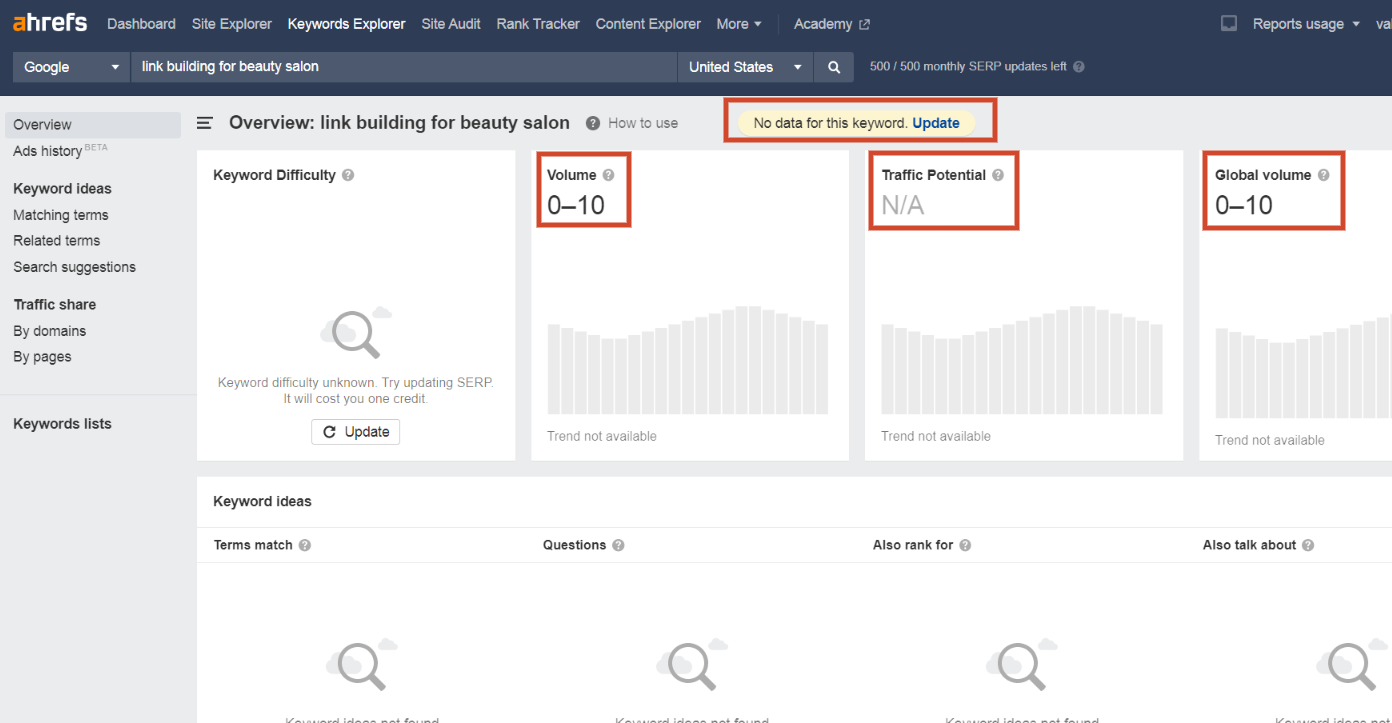This screenshot has width=1392, height=723.
Task: Click the help icon next to Keyword Difficulty
Action: (348, 175)
